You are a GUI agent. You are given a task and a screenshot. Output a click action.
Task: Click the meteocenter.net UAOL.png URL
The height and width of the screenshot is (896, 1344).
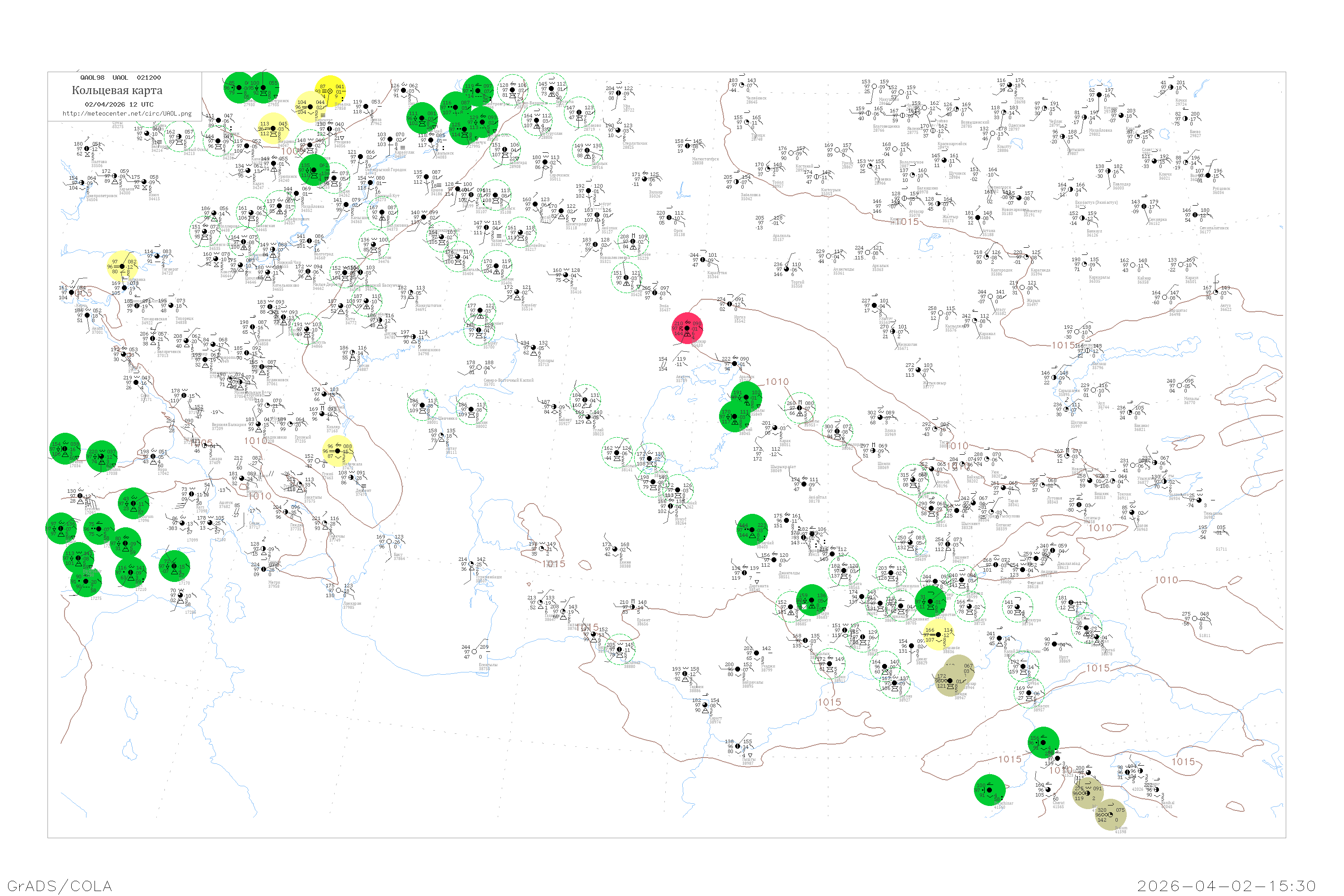point(127,113)
